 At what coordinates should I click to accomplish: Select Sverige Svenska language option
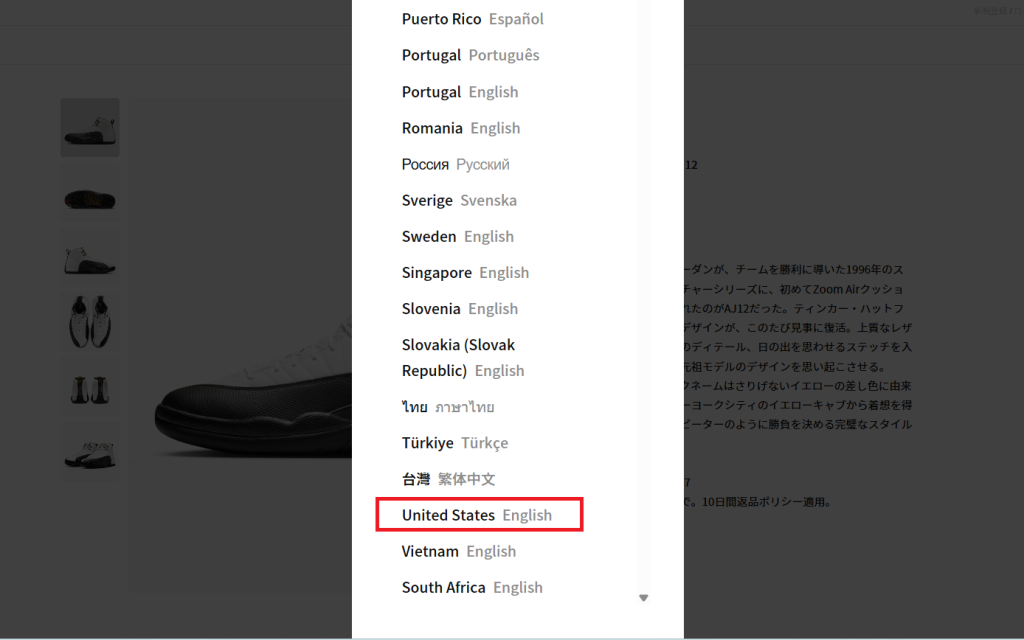pos(458,200)
